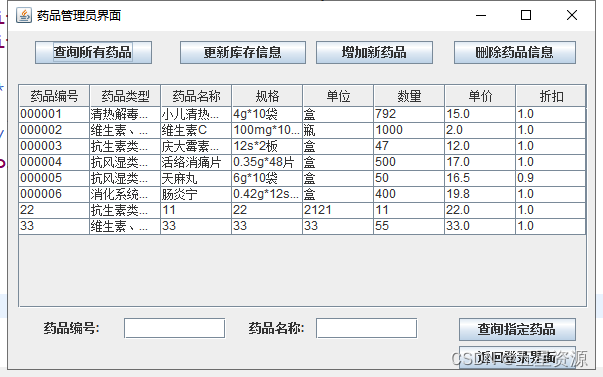This screenshot has width=603, height=377.
Task: Click the 更新库存信息 button
Action: [243, 52]
